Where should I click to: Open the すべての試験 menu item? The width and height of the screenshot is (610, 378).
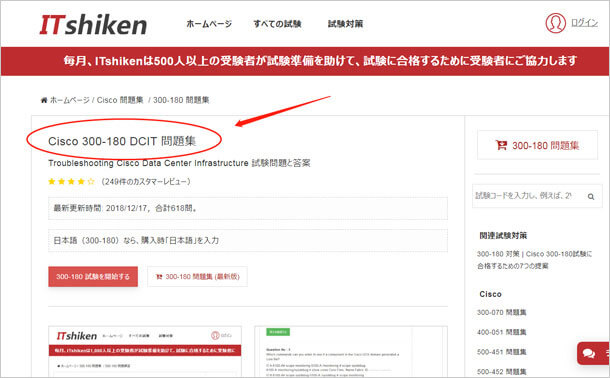[x=277, y=24]
